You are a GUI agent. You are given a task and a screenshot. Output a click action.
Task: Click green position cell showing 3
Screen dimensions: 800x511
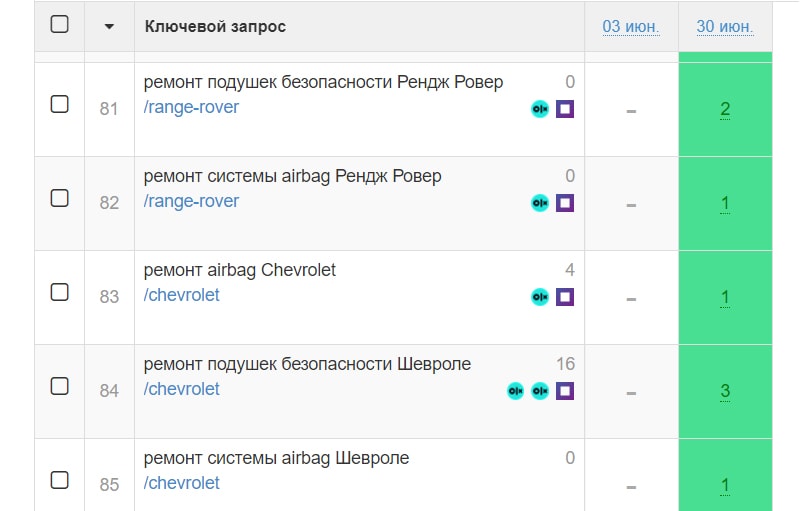725,391
